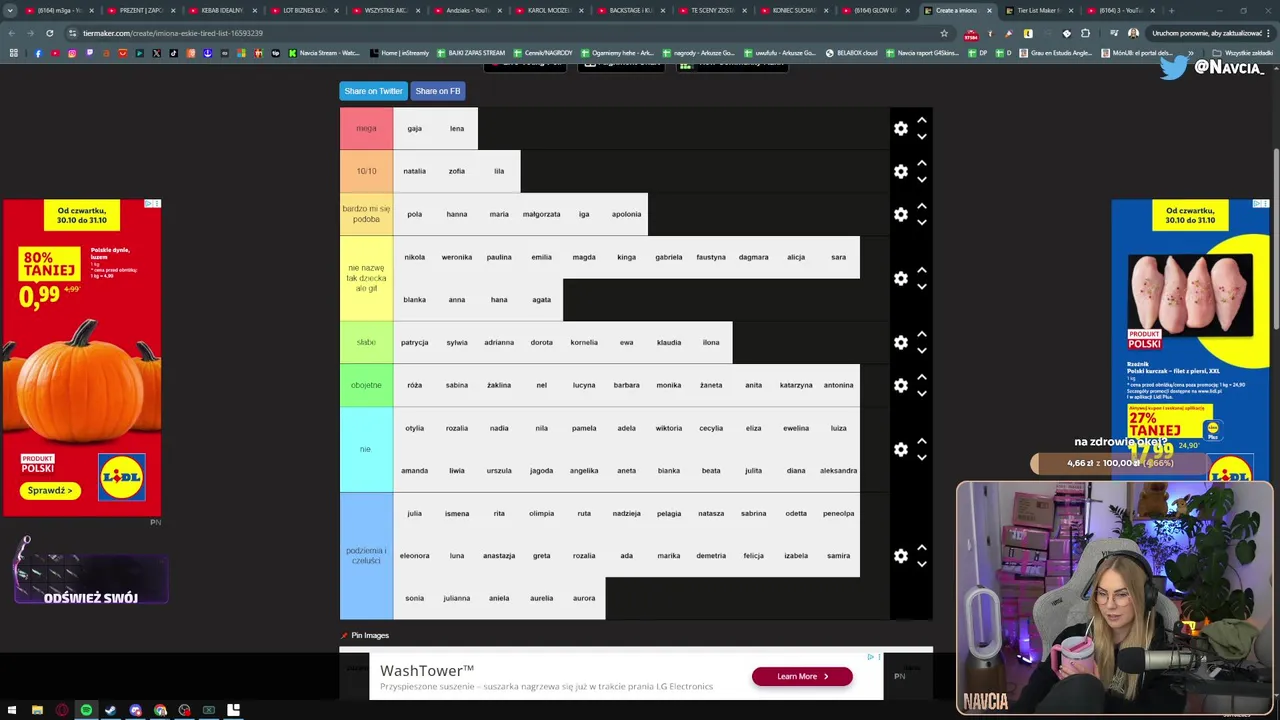Select the 'gaja' name tile
Image resolution: width=1280 pixels, height=720 pixels.
414,128
